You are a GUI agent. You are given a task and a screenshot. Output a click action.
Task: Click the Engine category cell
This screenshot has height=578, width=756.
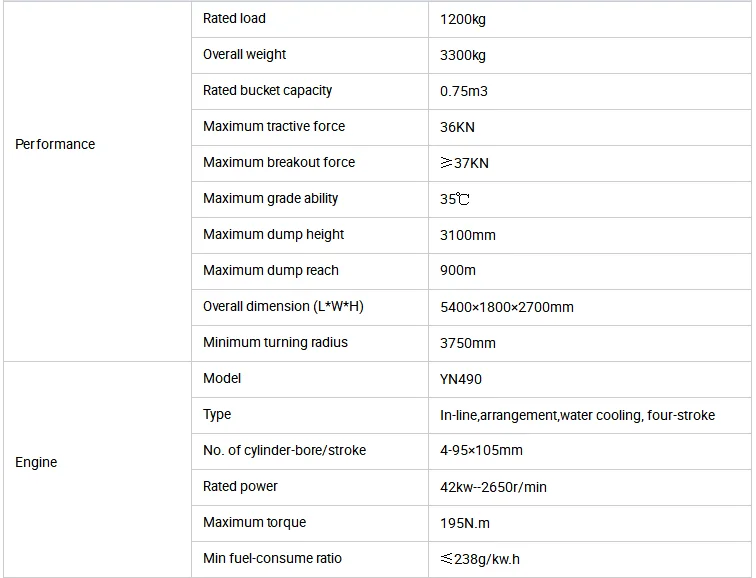point(36,462)
